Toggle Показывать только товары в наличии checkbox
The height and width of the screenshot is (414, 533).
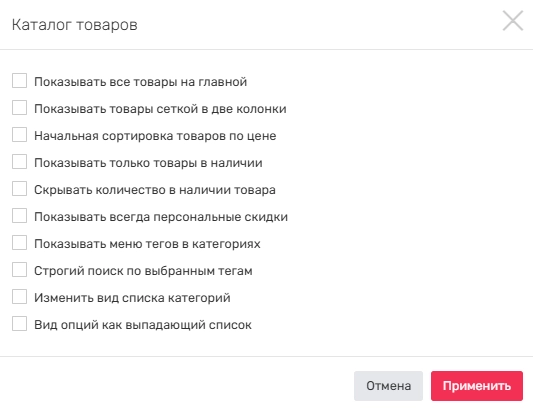(19, 162)
